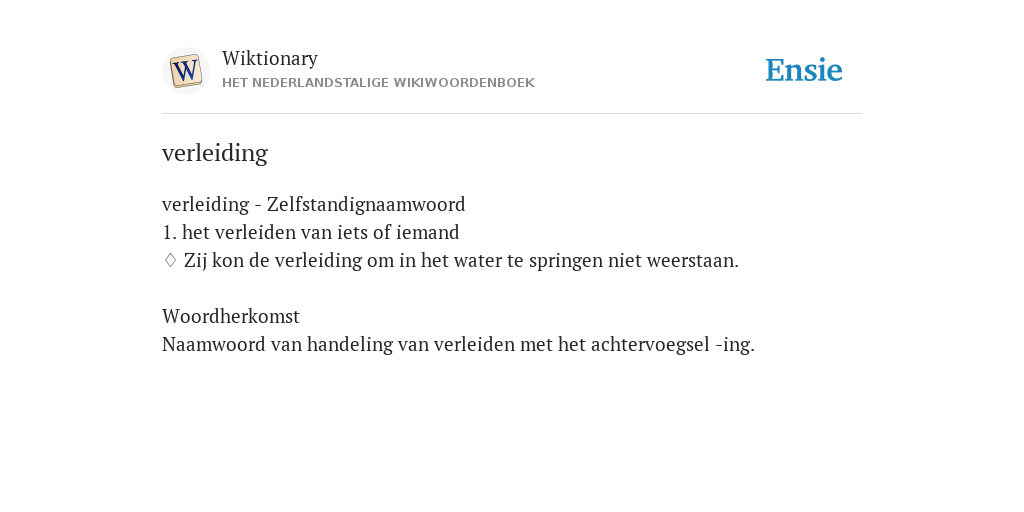Click the word Zelfstandignaamwoord

point(366,204)
